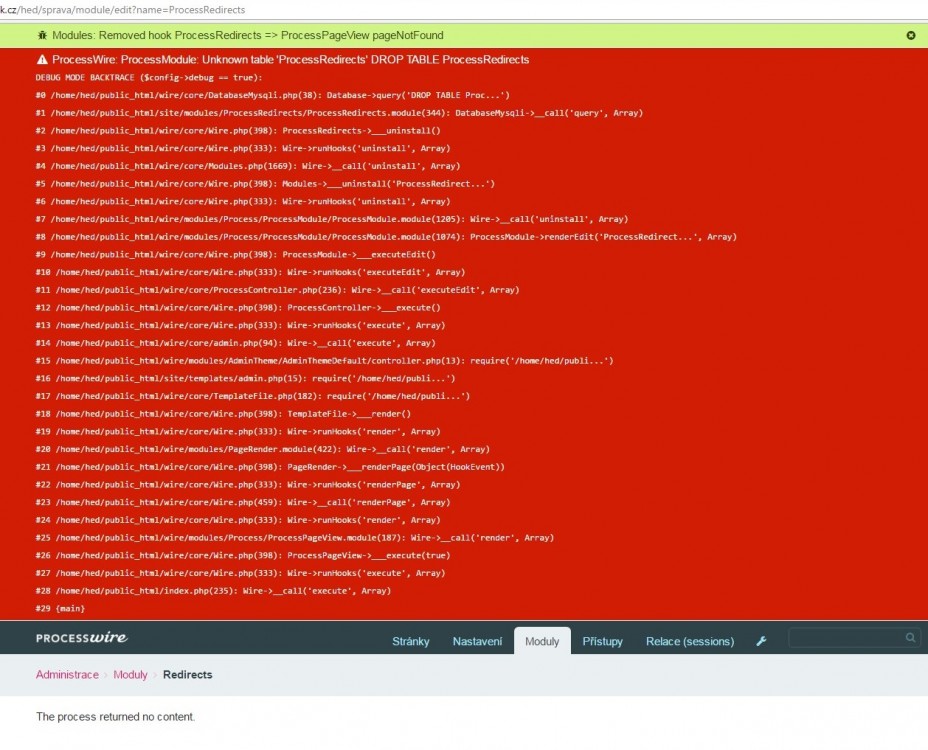Navigate to the Moduly breadcrumb link

click(130, 675)
